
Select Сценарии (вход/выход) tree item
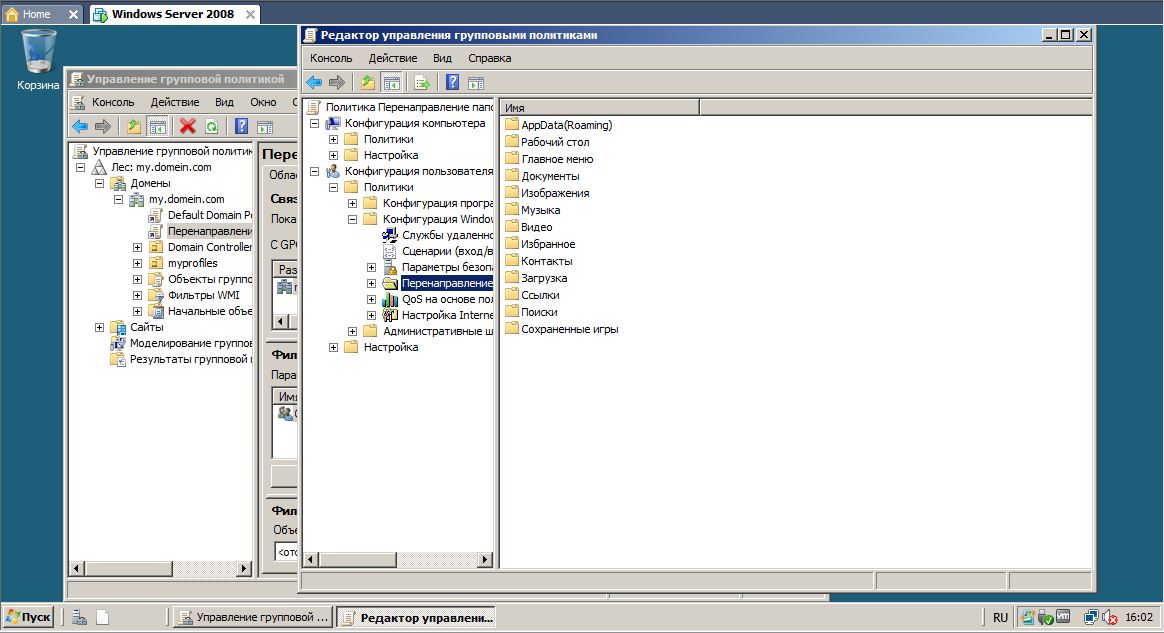click(x=438, y=252)
